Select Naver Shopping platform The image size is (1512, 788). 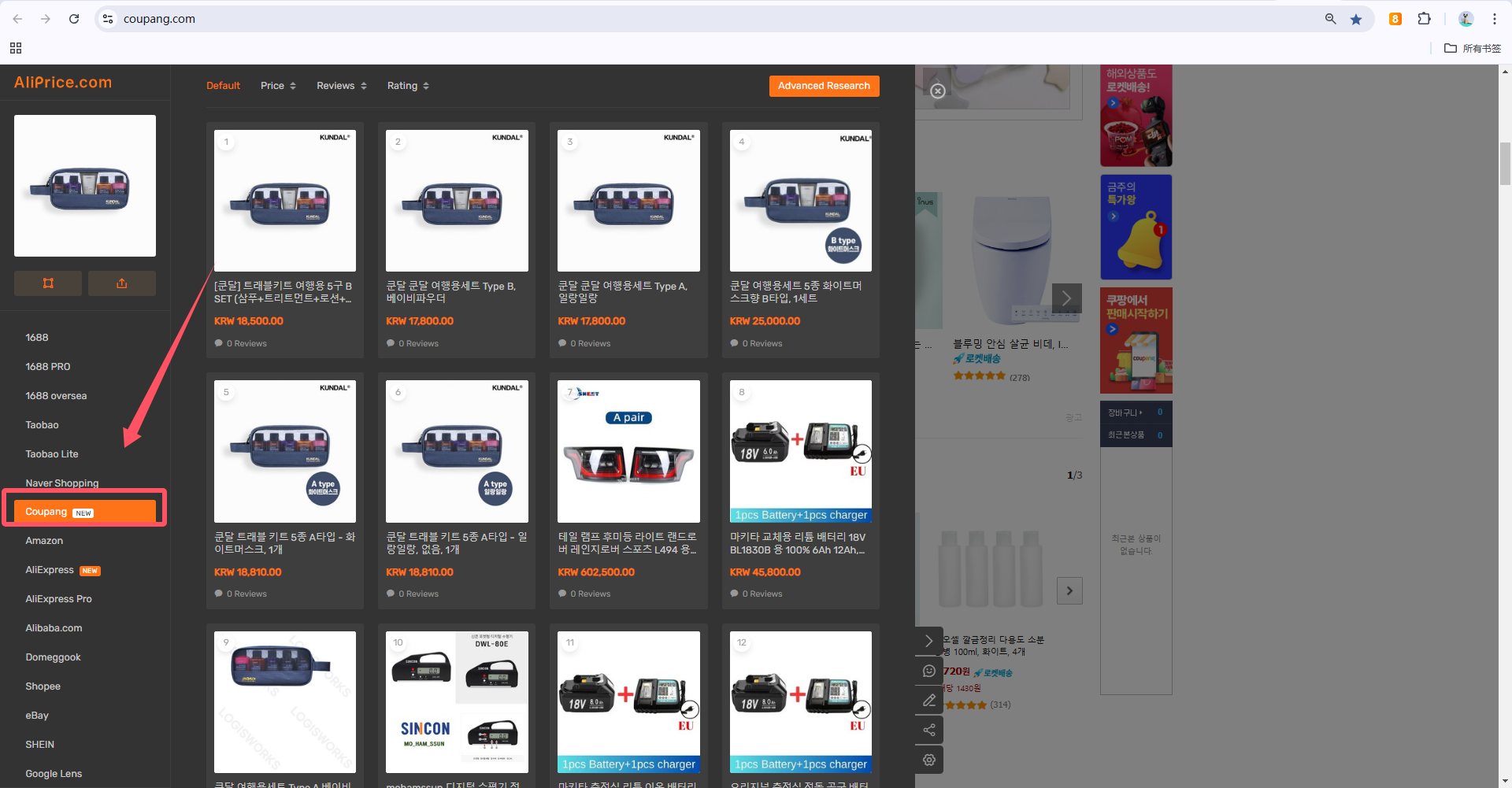click(x=62, y=483)
